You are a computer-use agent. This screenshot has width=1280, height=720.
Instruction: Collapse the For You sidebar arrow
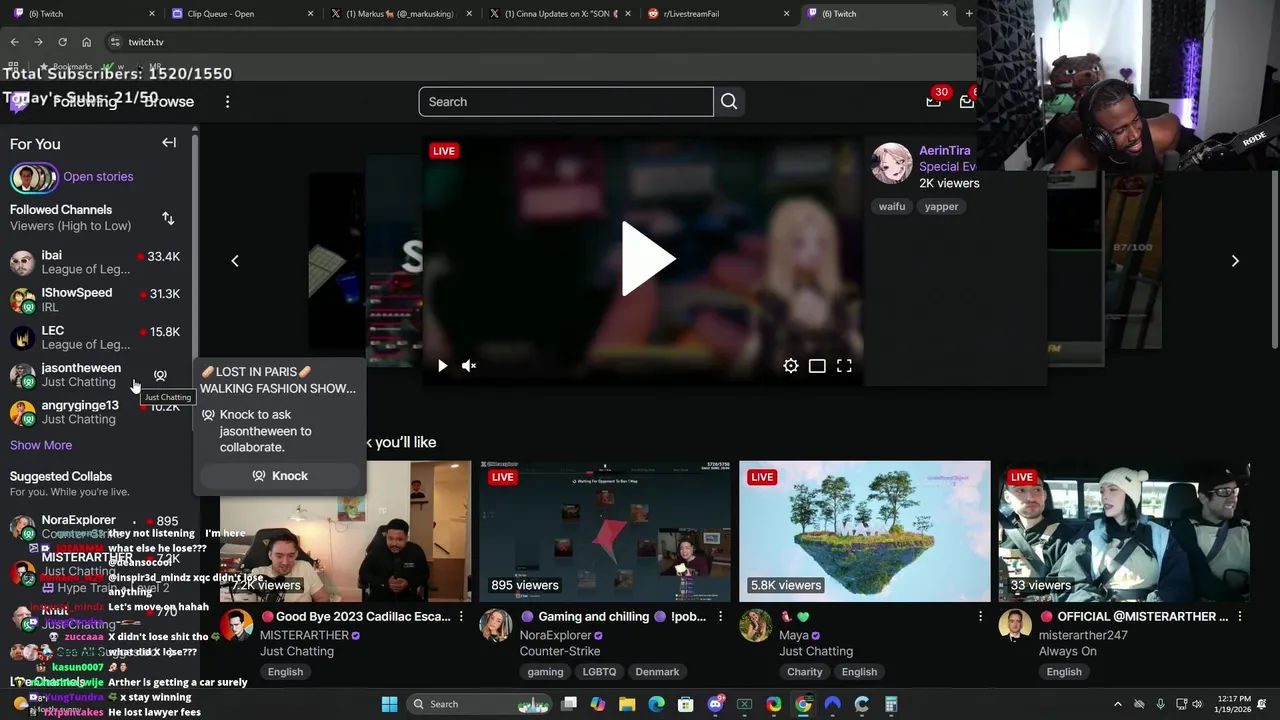pos(169,143)
